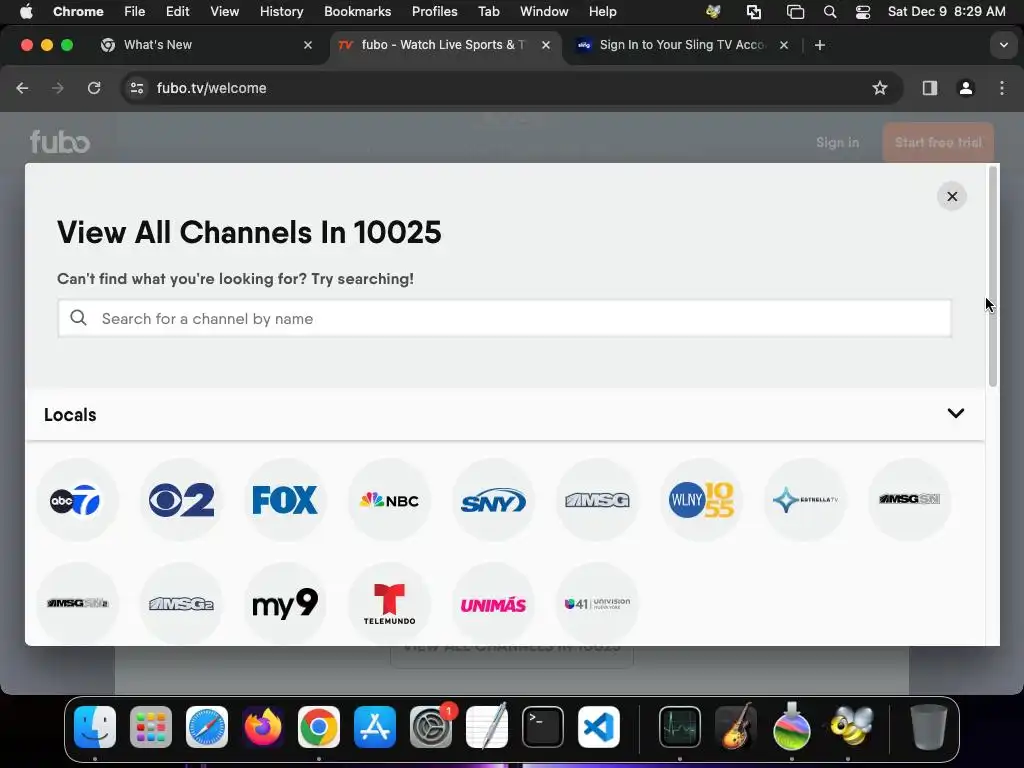Click the modal's vertical scrollbar
This screenshot has width=1024, height=768.
click(993, 277)
